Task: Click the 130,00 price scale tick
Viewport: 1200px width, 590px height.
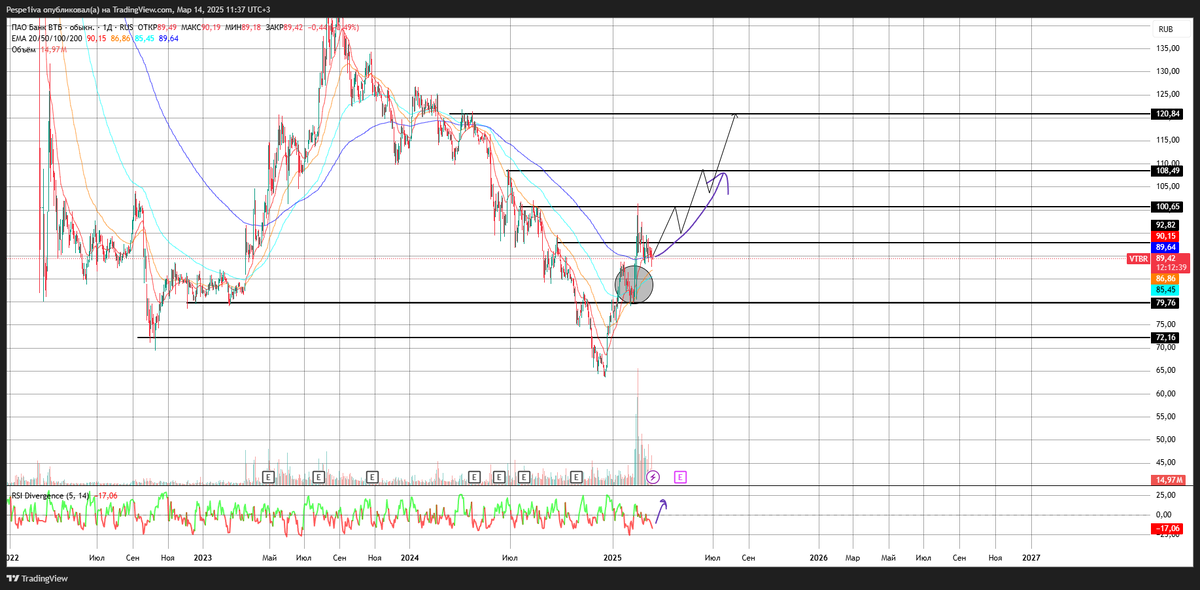Action: click(x=1166, y=71)
